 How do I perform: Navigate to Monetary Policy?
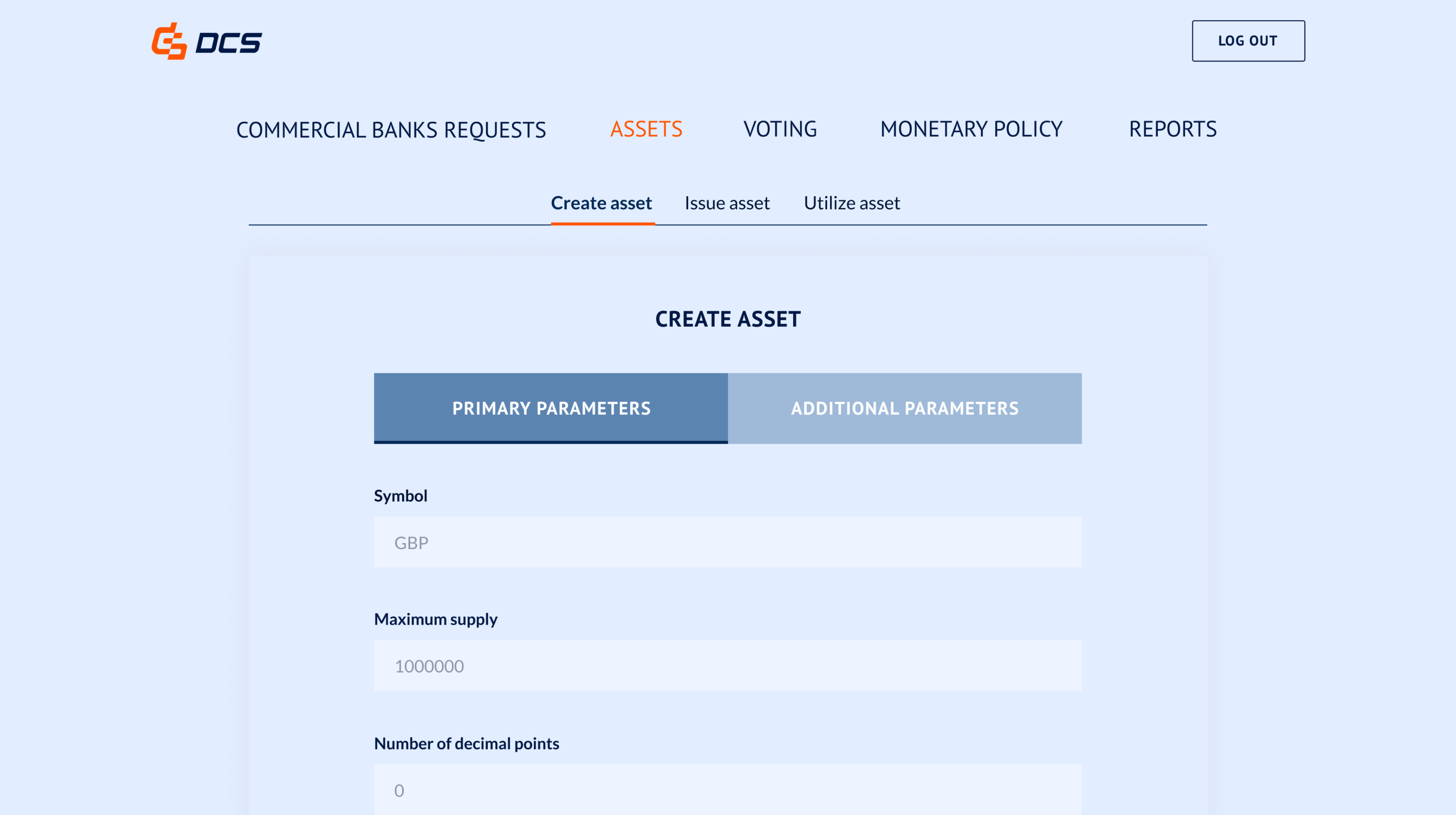[x=971, y=129]
